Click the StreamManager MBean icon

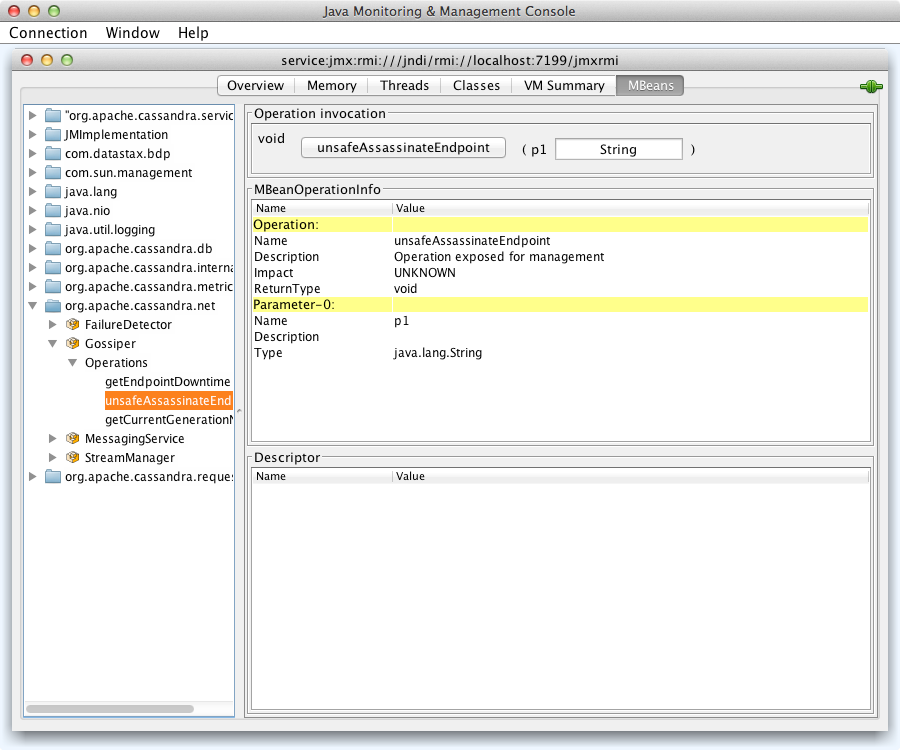click(x=72, y=458)
